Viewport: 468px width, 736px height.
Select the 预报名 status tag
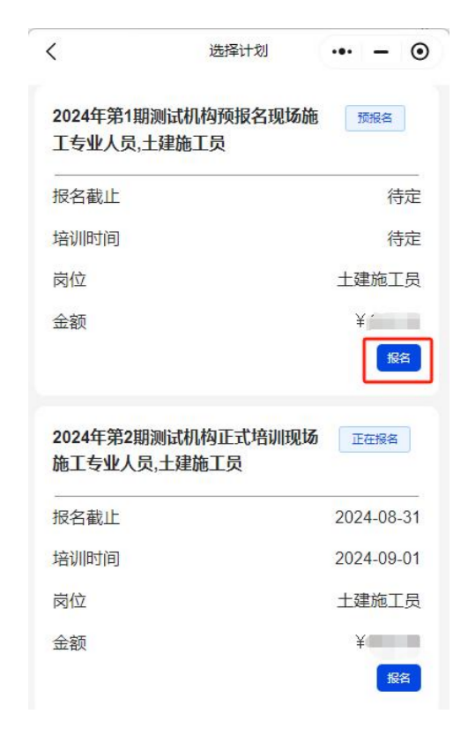[375, 118]
